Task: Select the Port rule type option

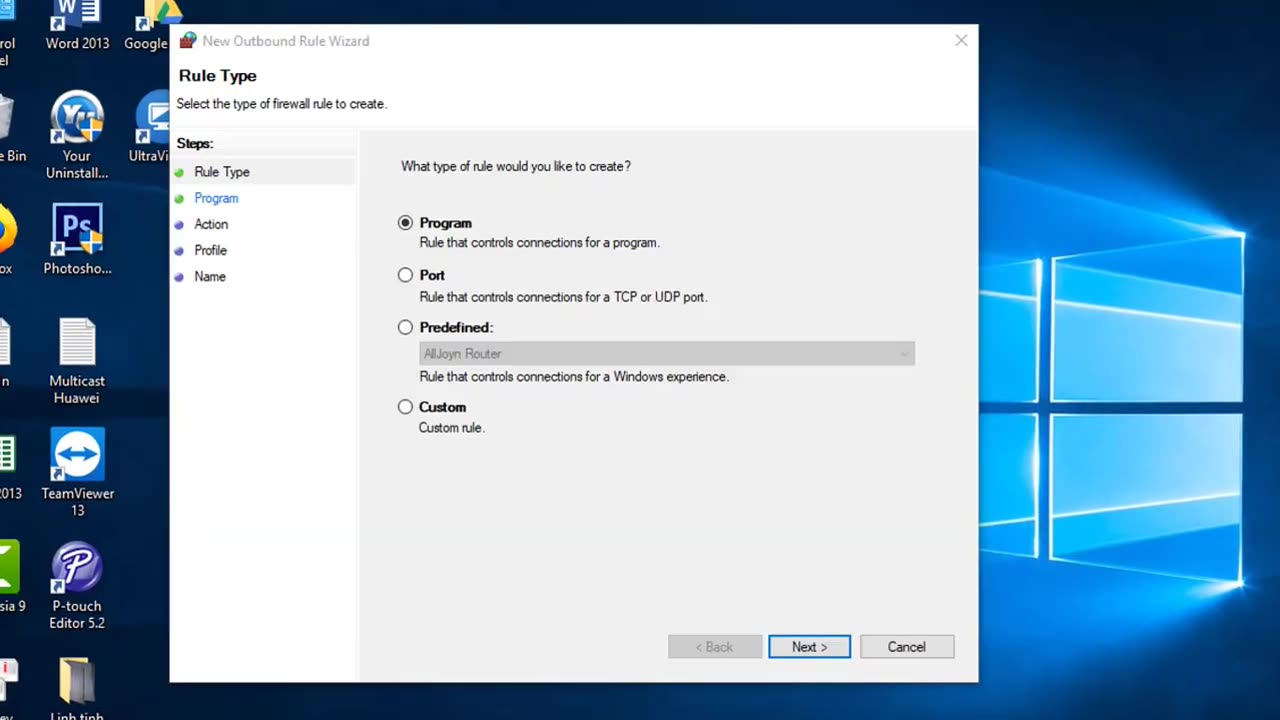Action: (x=405, y=275)
